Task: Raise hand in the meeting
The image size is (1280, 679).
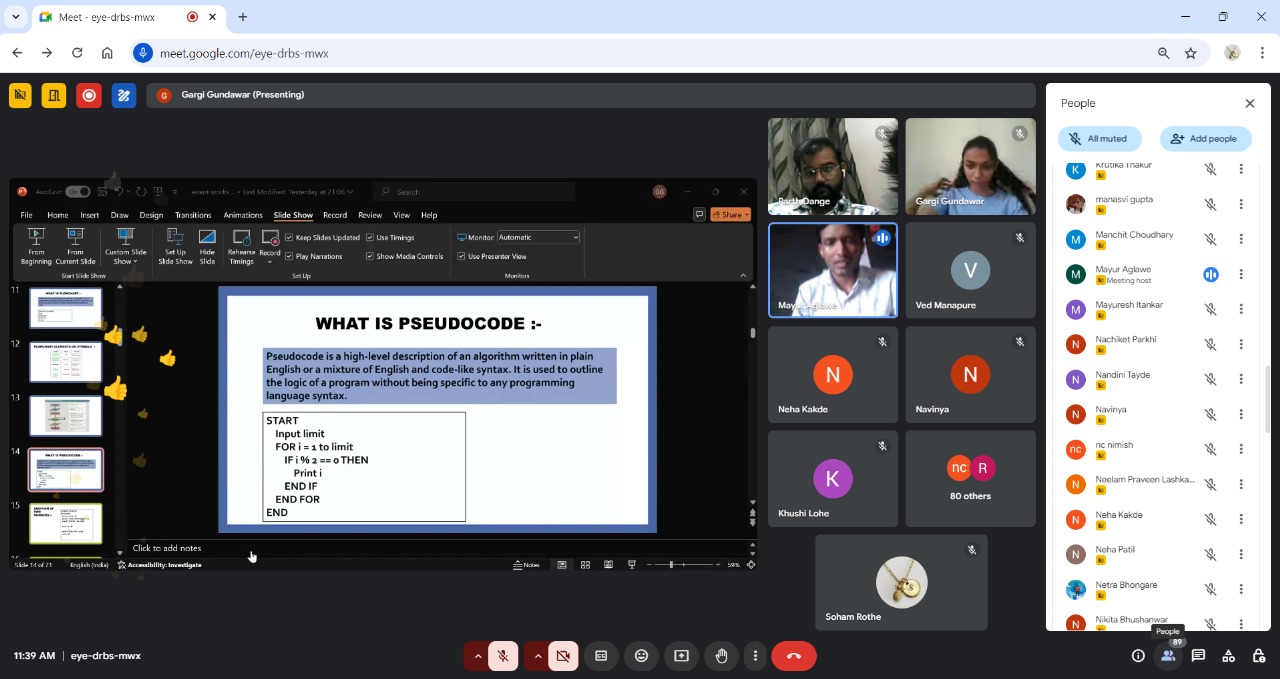Action: click(x=721, y=656)
